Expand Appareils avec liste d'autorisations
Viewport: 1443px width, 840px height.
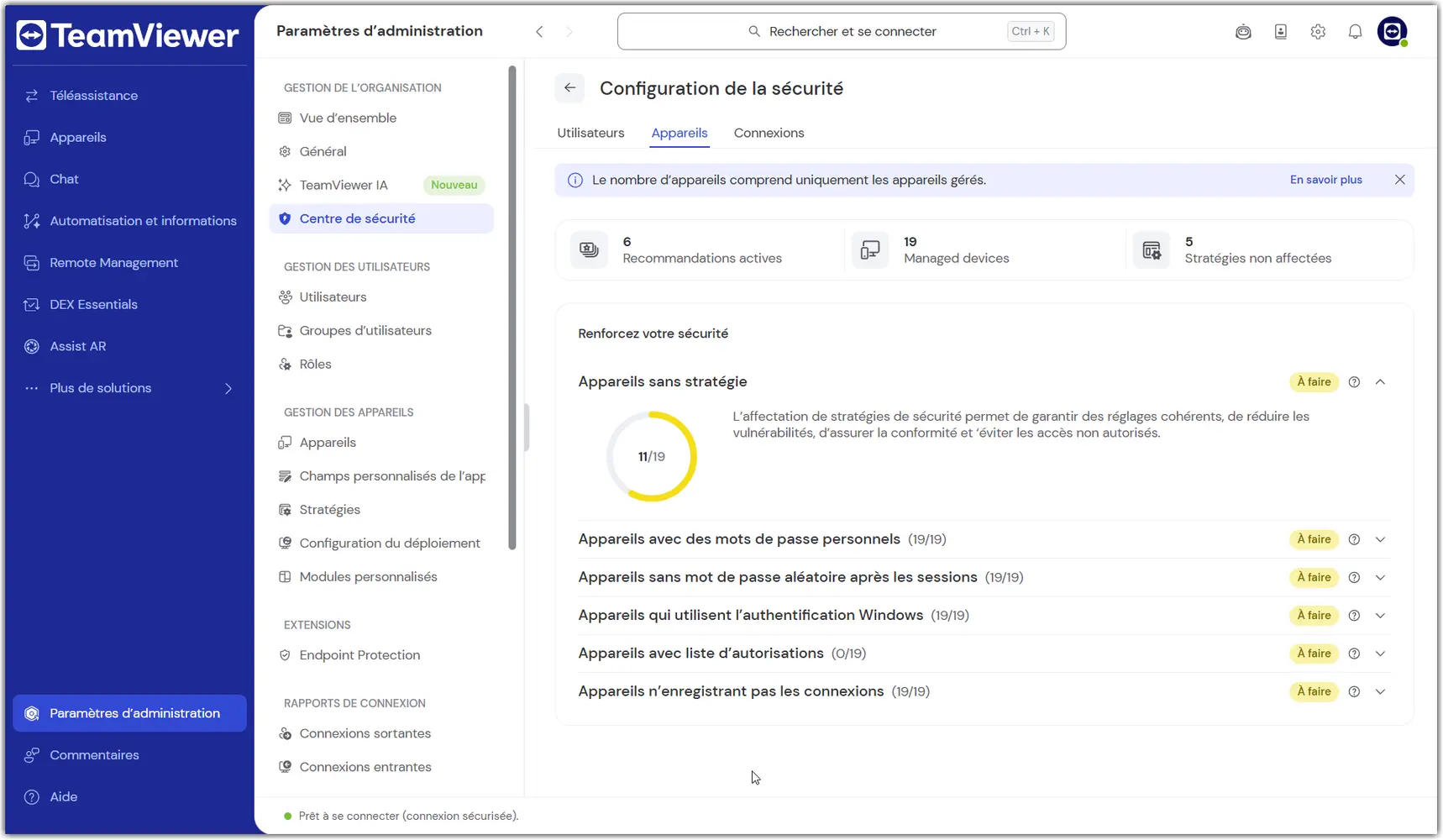coord(1380,654)
